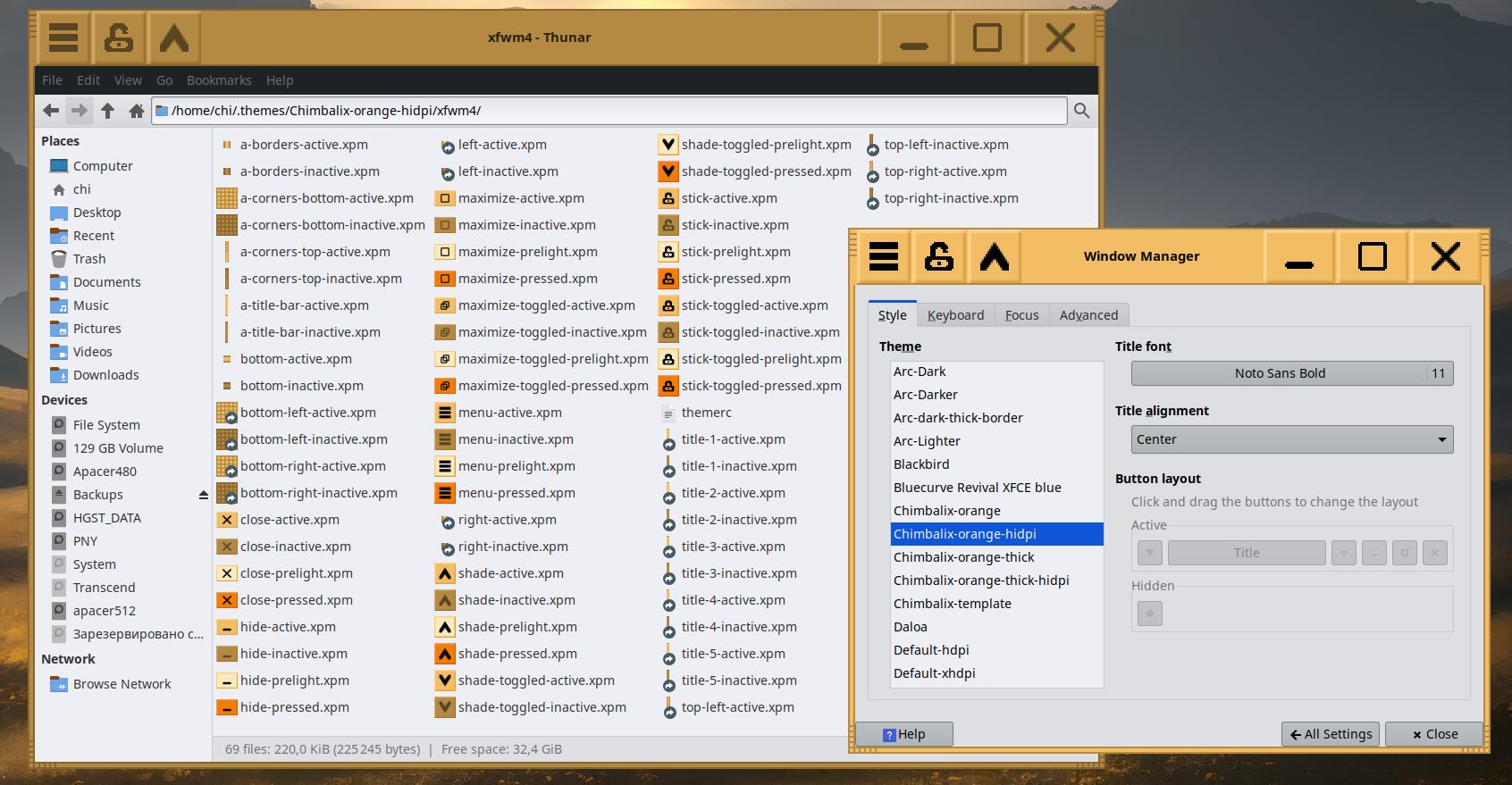The image size is (1512, 785).
Task: Select the bottom-left-active.xpm file icon
Action: [227, 413]
